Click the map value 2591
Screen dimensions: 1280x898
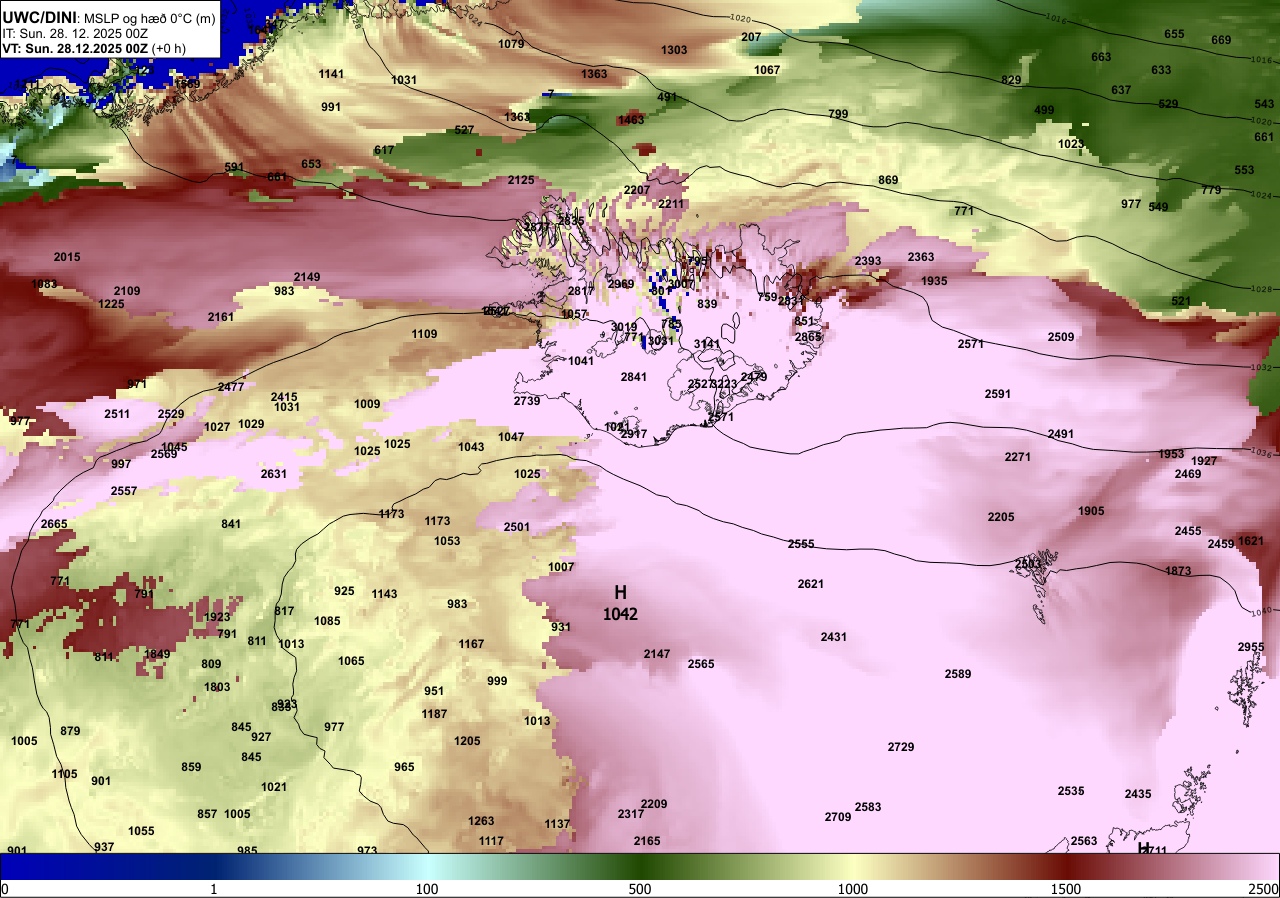tap(998, 394)
